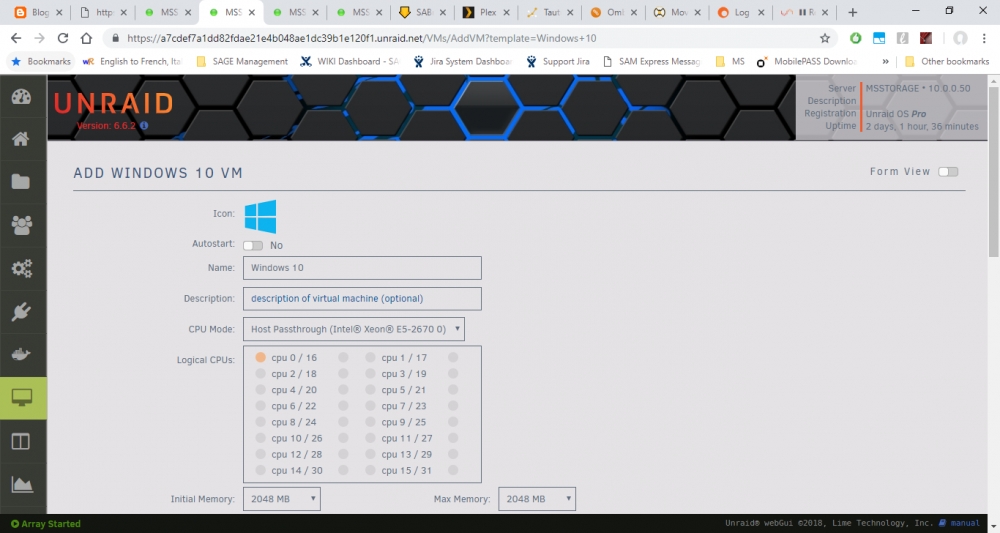Open the MobilePASS Download bookmark
The image size is (1000, 533).
pos(806,61)
